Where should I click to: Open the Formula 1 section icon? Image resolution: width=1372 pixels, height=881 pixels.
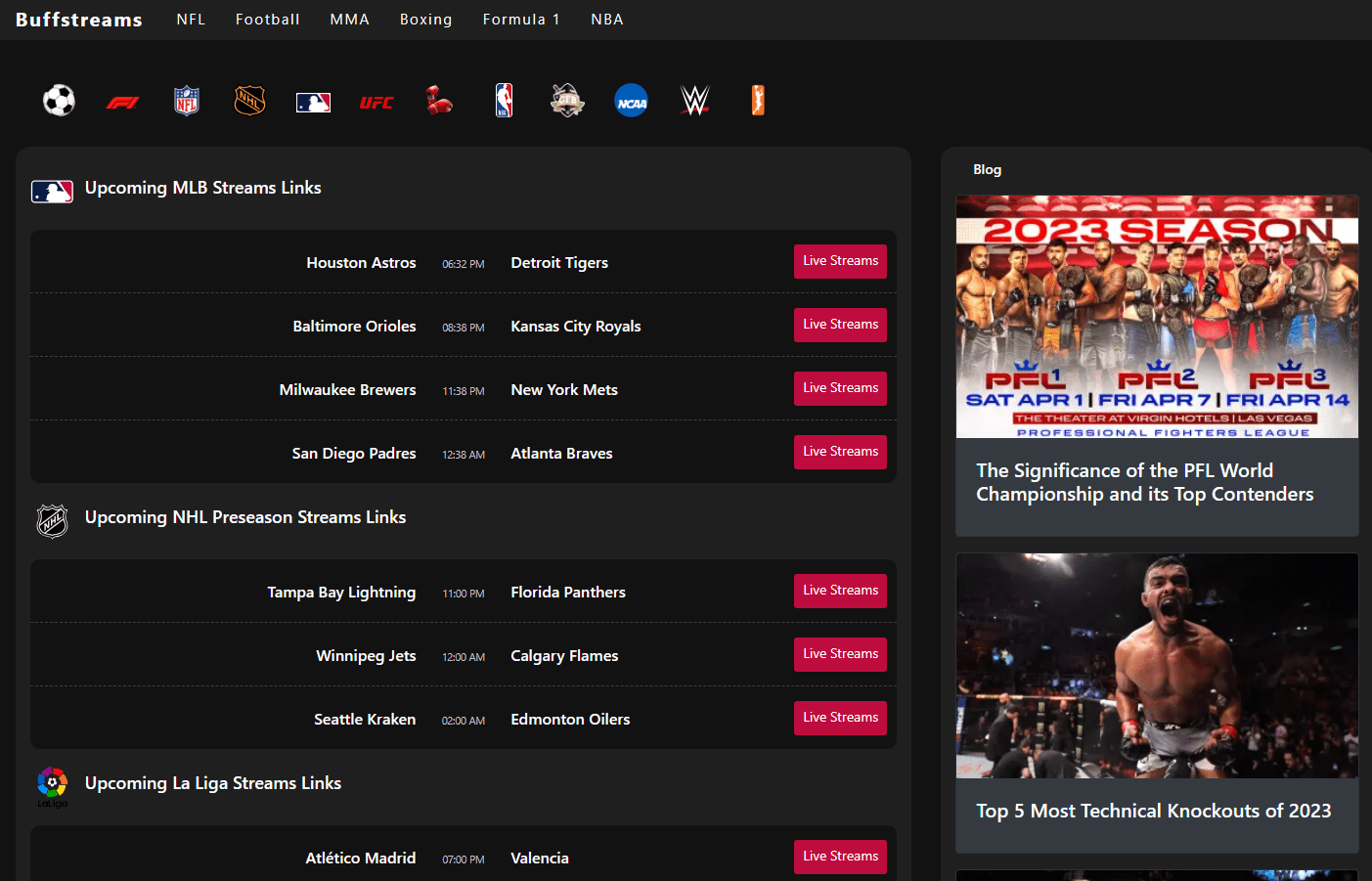(122, 100)
